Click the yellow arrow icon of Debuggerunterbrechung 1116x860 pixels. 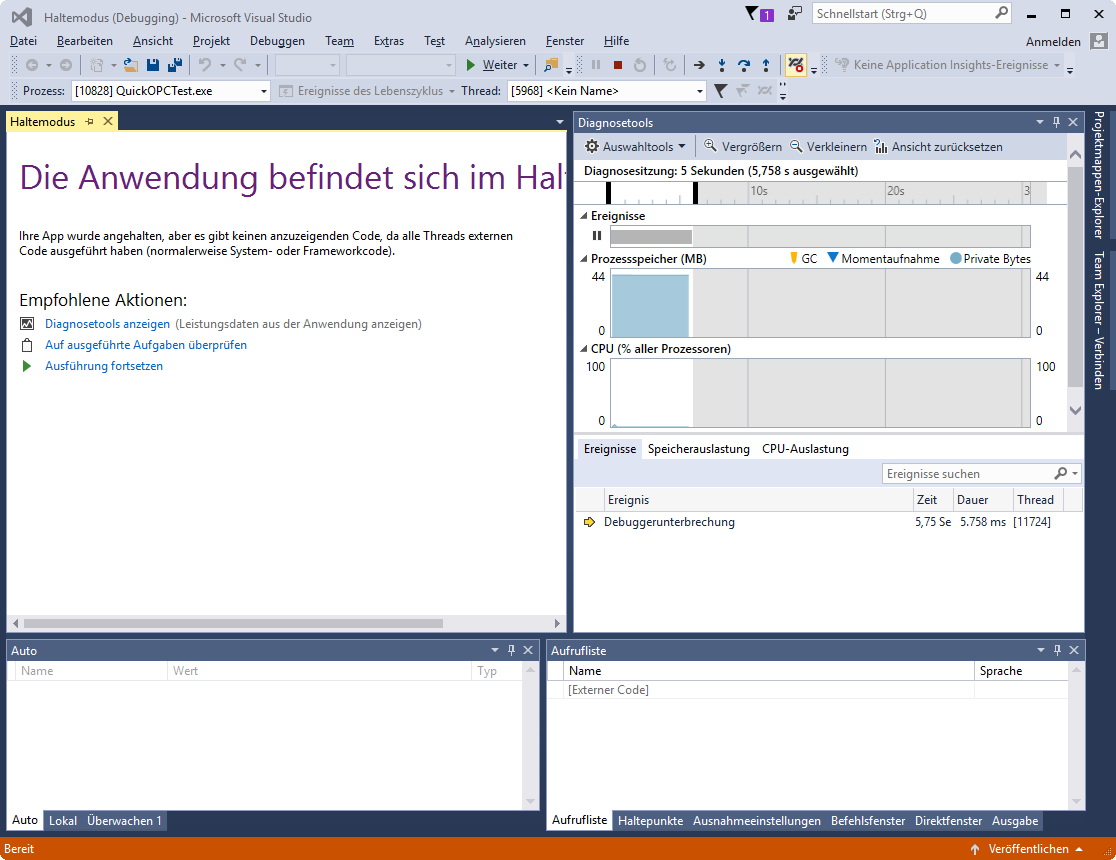[x=589, y=522]
